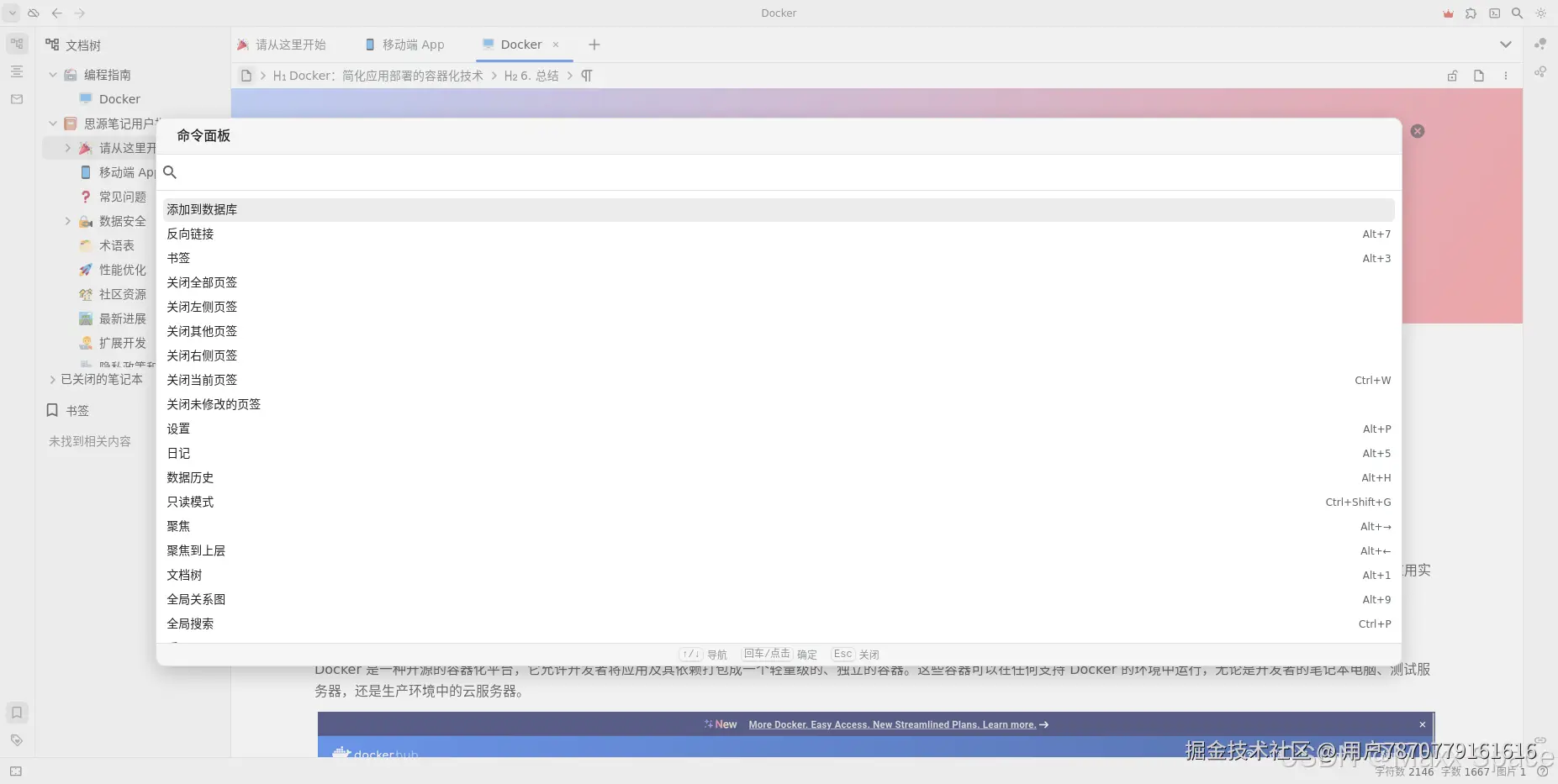The width and height of the screenshot is (1558, 784).
Task: Click the H1 Docker heading breadcrumb
Action: pyautogui.click(x=378, y=76)
